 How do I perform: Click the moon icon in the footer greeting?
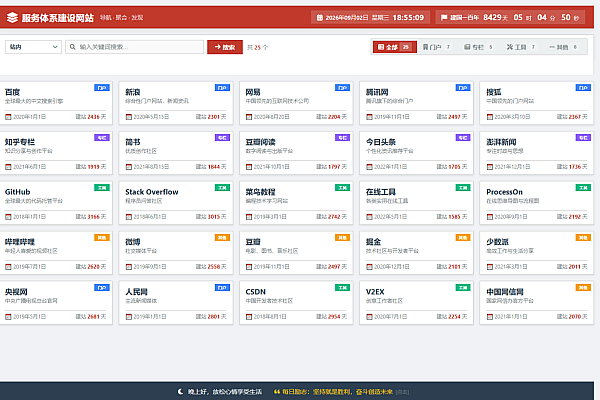pos(181,392)
